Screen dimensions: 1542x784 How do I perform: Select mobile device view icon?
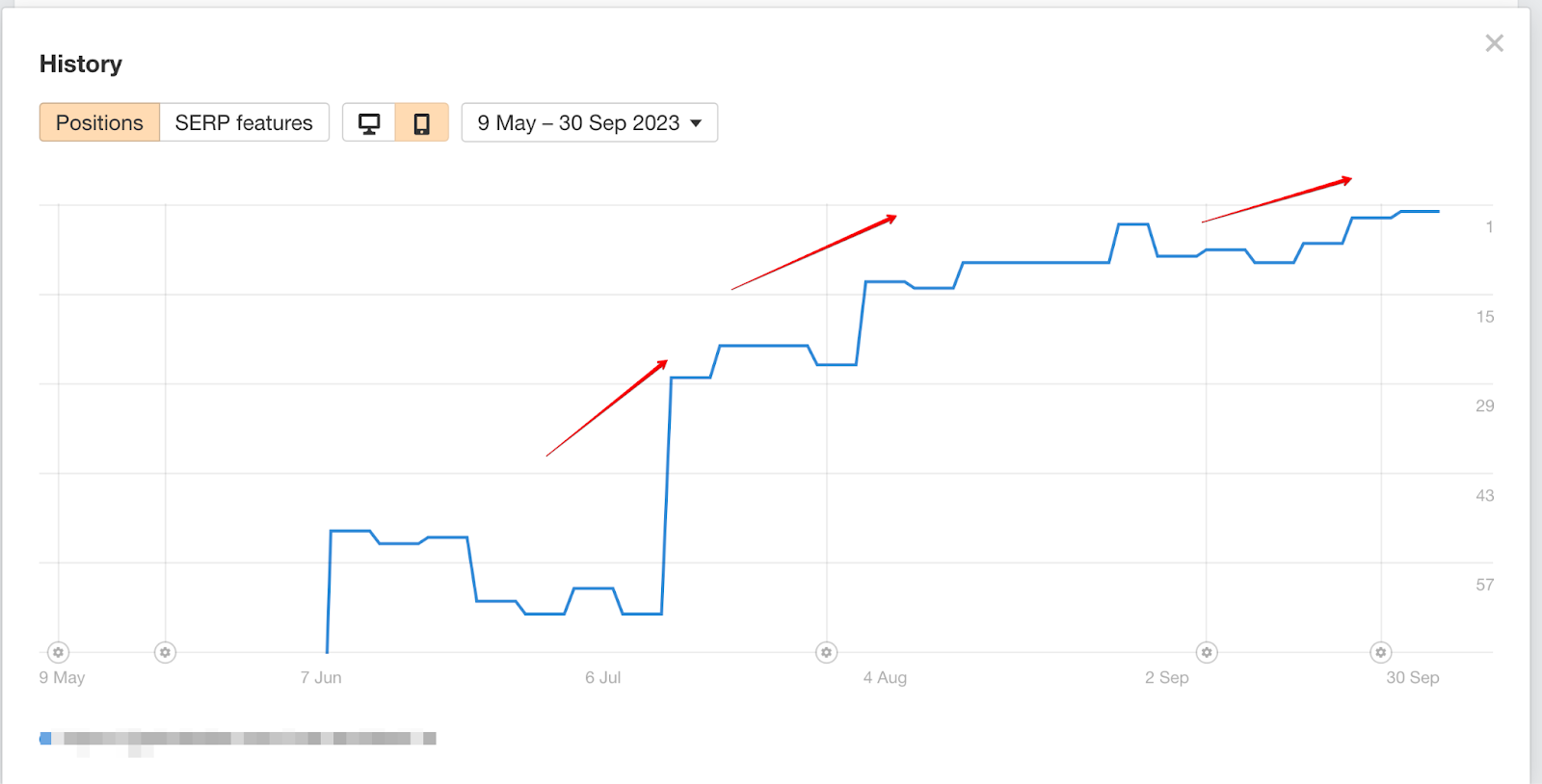click(x=422, y=122)
